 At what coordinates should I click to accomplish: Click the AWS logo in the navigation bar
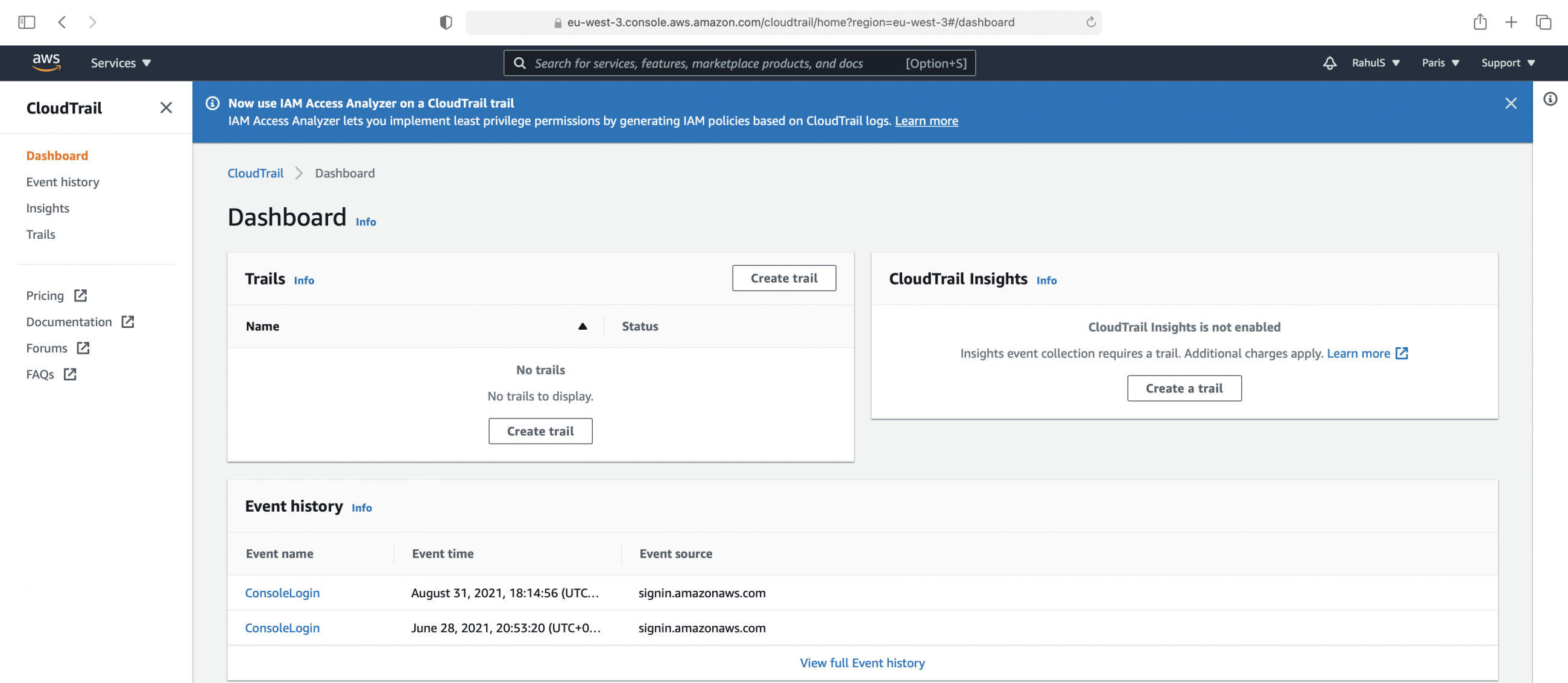(x=47, y=63)
